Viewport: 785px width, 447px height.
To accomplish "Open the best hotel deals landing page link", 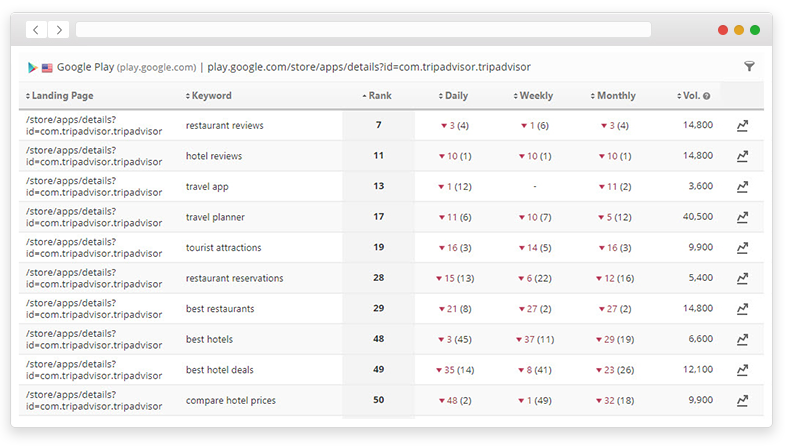I will [92, 370].
